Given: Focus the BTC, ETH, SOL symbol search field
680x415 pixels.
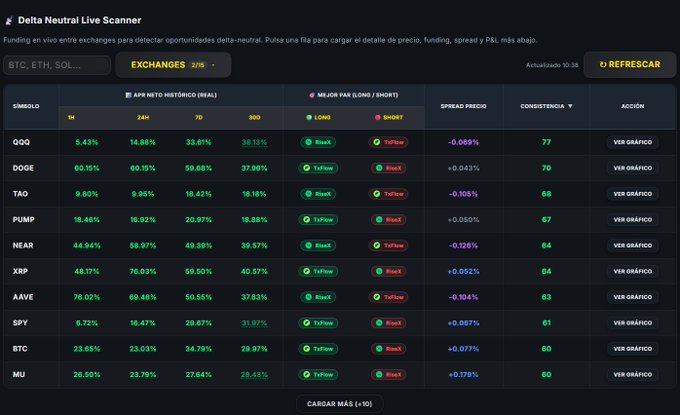Looking at the screenshot, I should pos(57,65).
